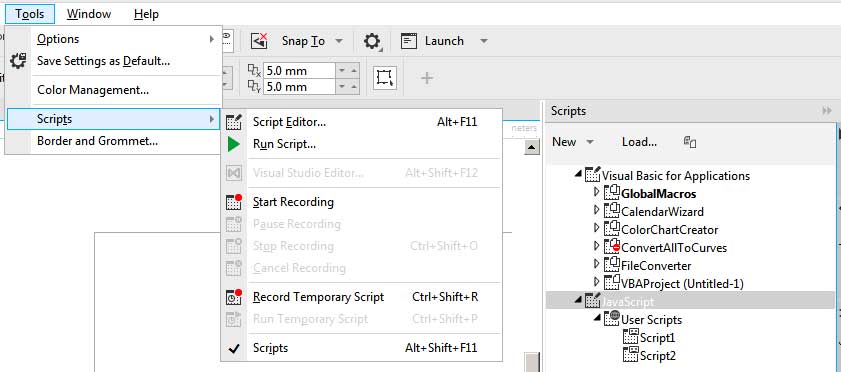
Task: Click the Start Recording icon
Action: pyautogui.click(x=234, y=202)
